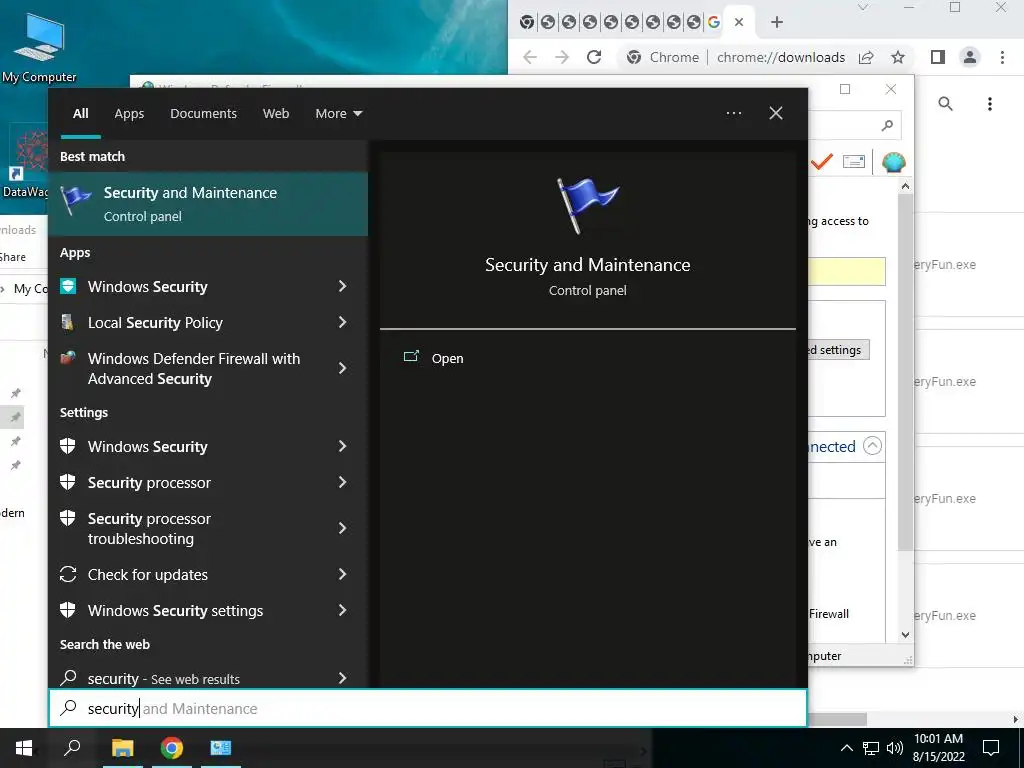Click the taskbar clock and date
Image resolution: width=1024 pixels, height=768 pixels.
tap(938, 748)
